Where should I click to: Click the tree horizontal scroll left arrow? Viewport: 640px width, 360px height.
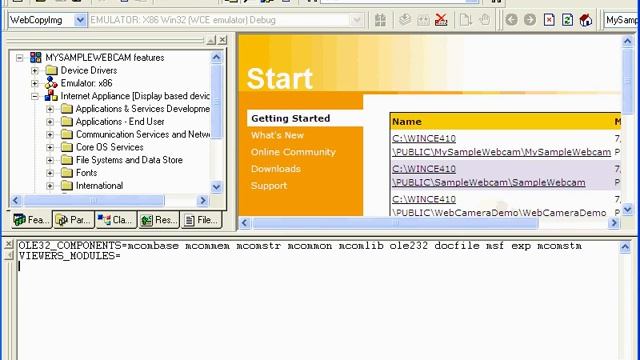click(x=16, y=200)
